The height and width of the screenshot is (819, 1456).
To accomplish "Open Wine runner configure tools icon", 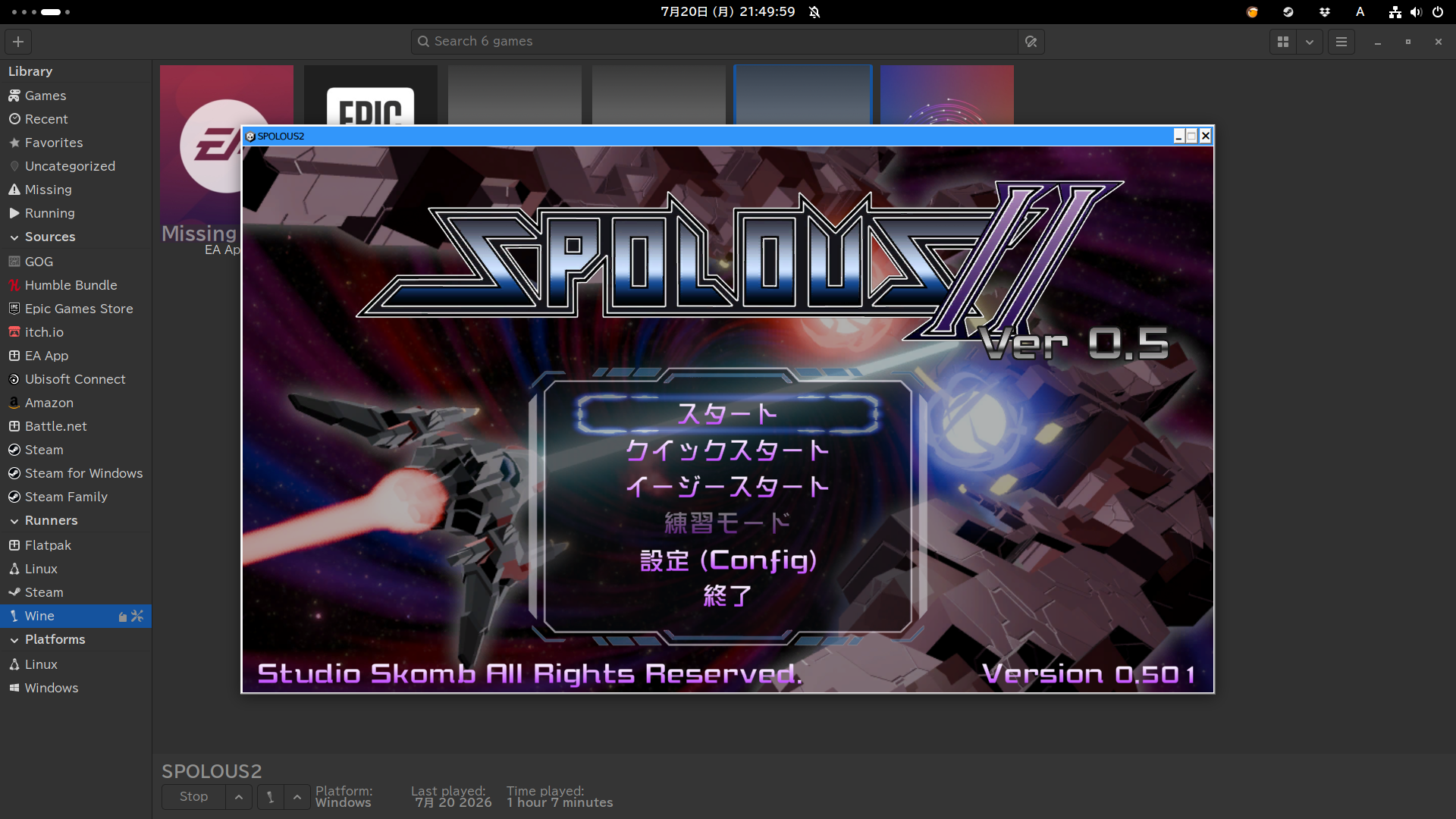I will [137, 616].
